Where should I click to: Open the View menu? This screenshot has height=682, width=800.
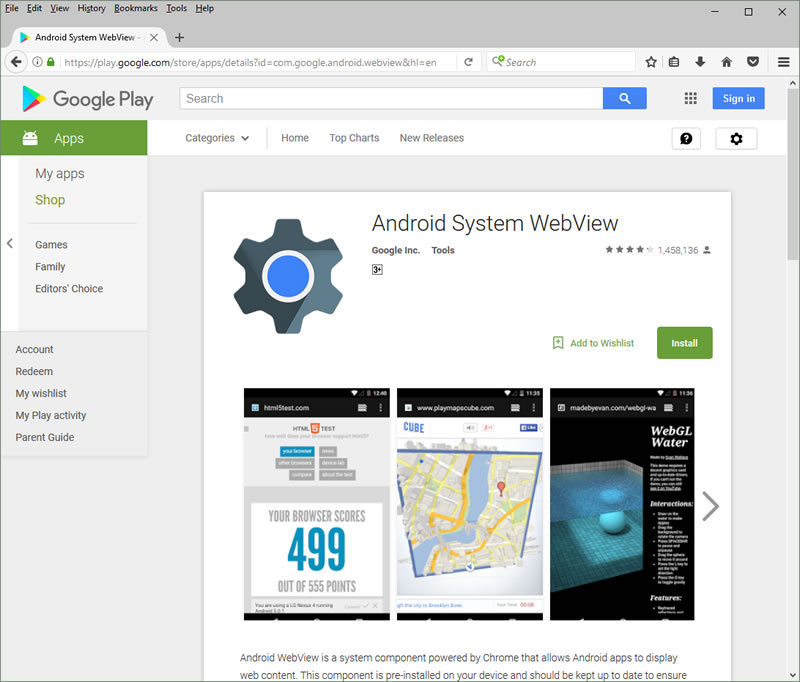[59, 8]
